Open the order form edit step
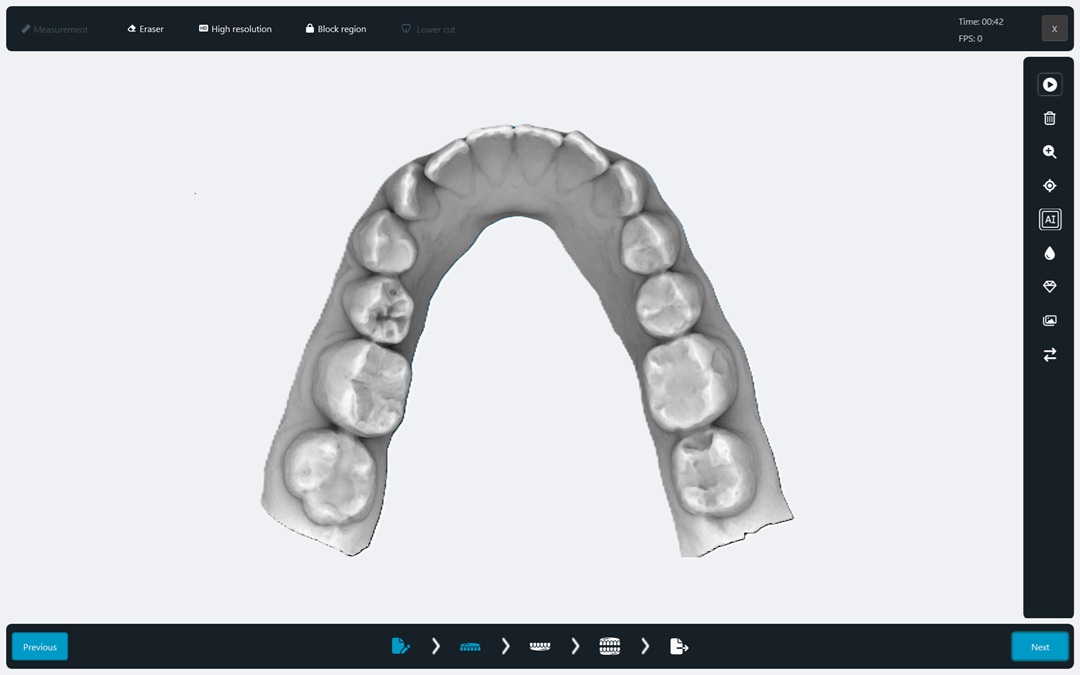The image size is (1080, 675). (x=400, y=647)
